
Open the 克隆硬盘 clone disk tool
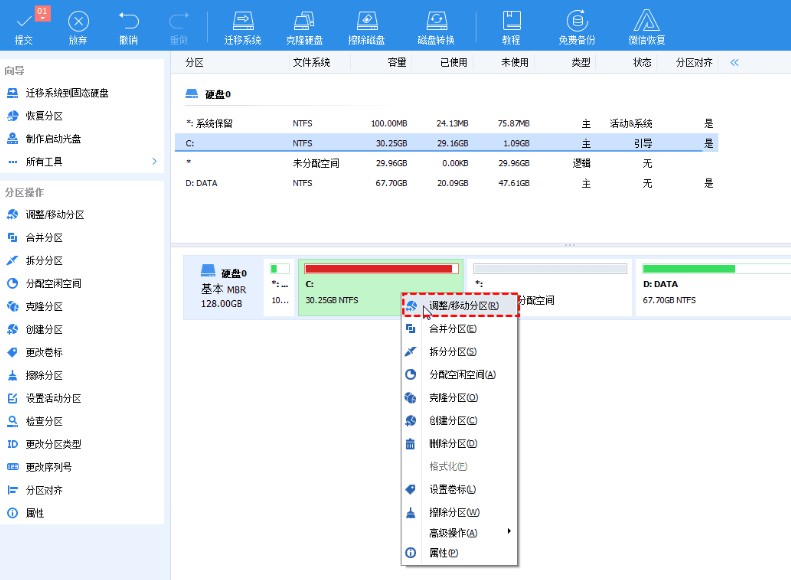click(306, 21)
